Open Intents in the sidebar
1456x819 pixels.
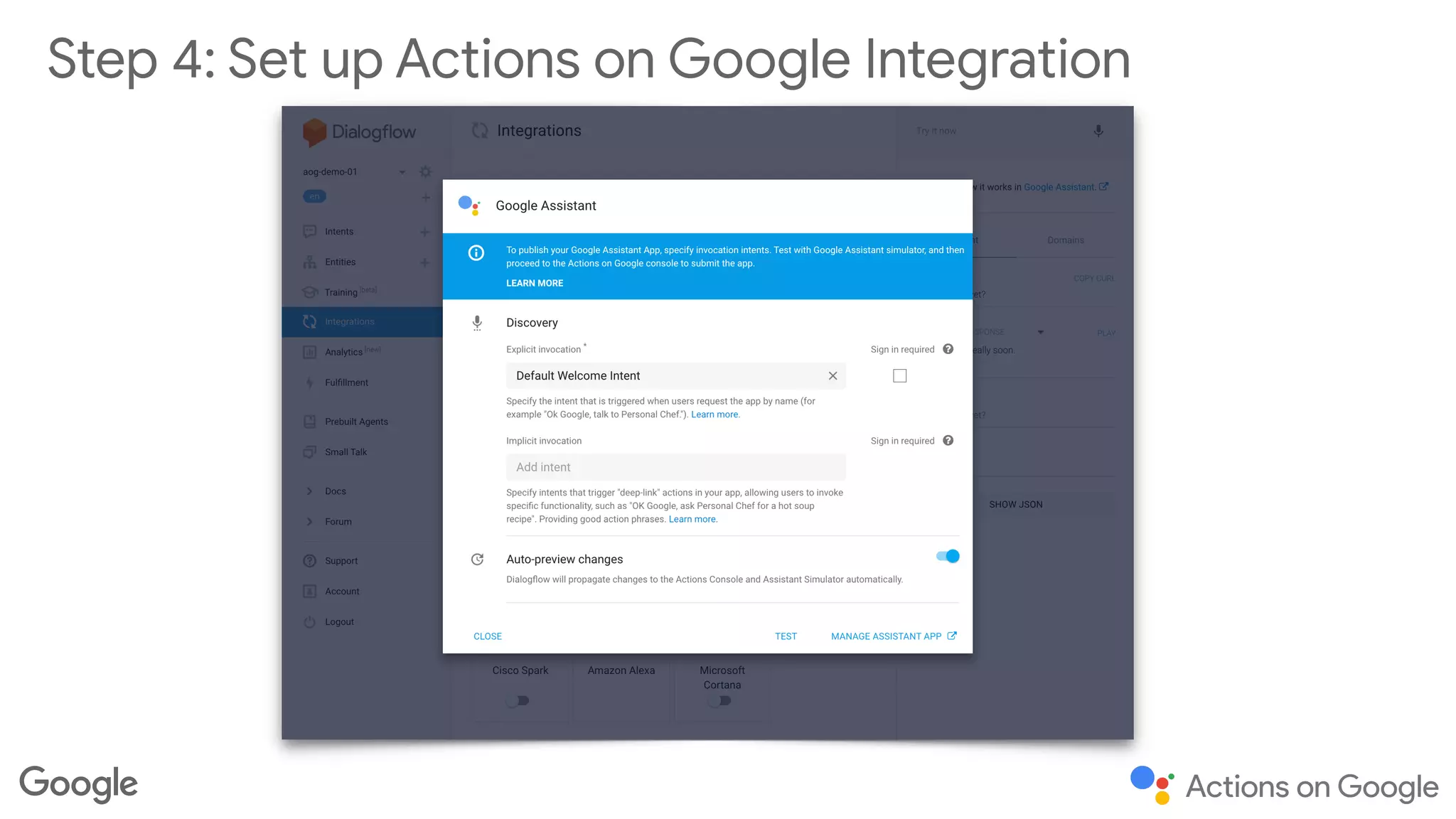[x=339, y=232]
